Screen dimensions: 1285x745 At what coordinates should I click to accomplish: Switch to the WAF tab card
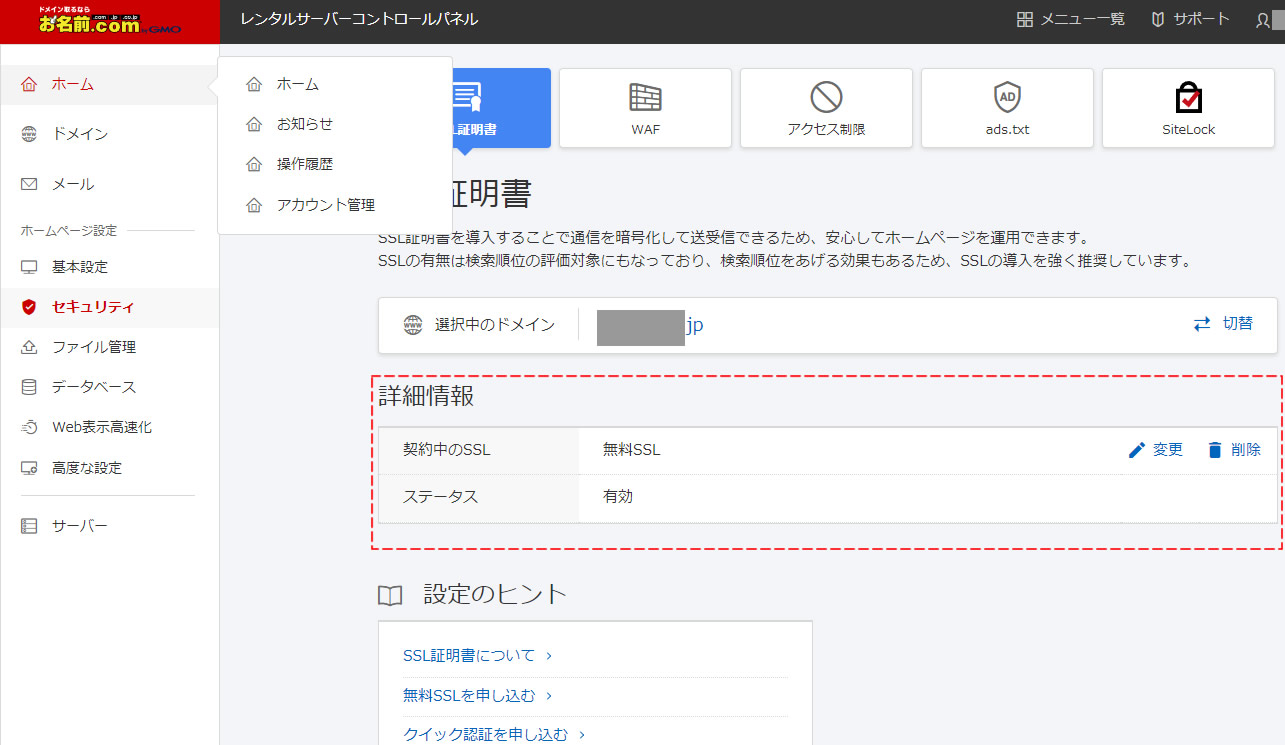point(646,108)
